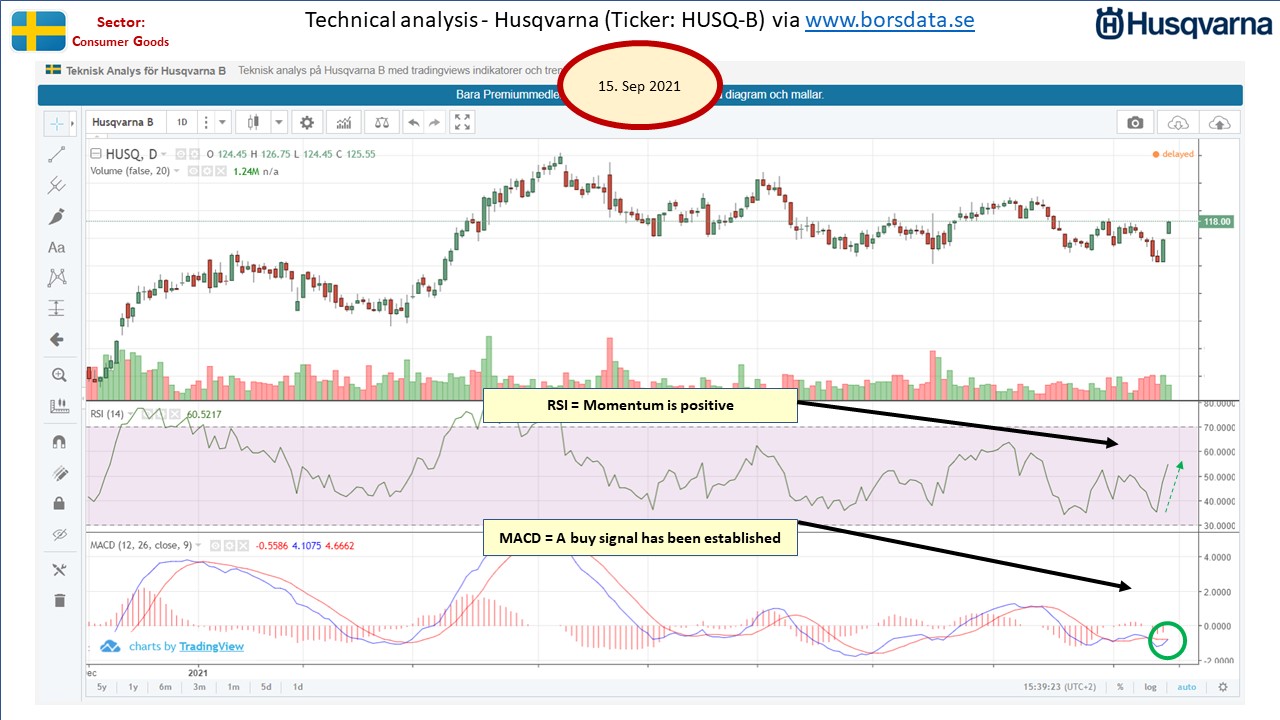Viewport: 1280px width, 720px height.
Task: Toggle hide all drawings eye icon
Action: 58,534
